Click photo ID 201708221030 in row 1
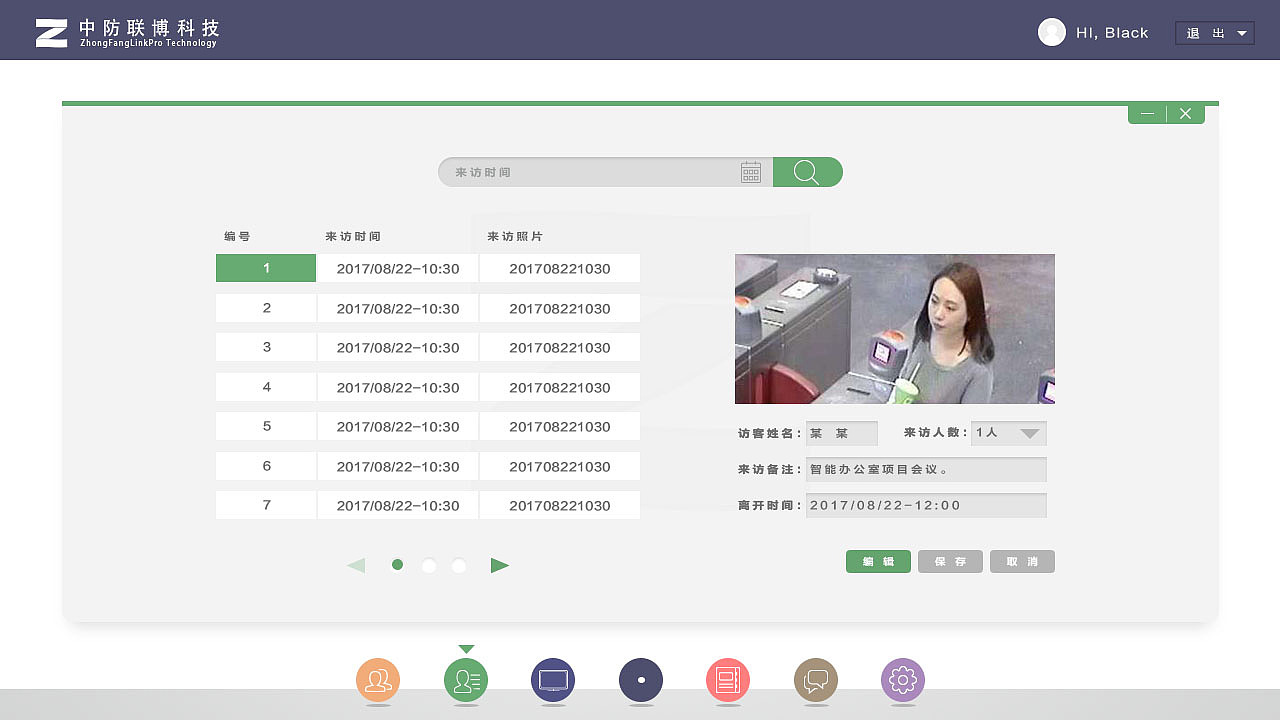The width and height of the screenshot is (1280, 720). (560, 268)
